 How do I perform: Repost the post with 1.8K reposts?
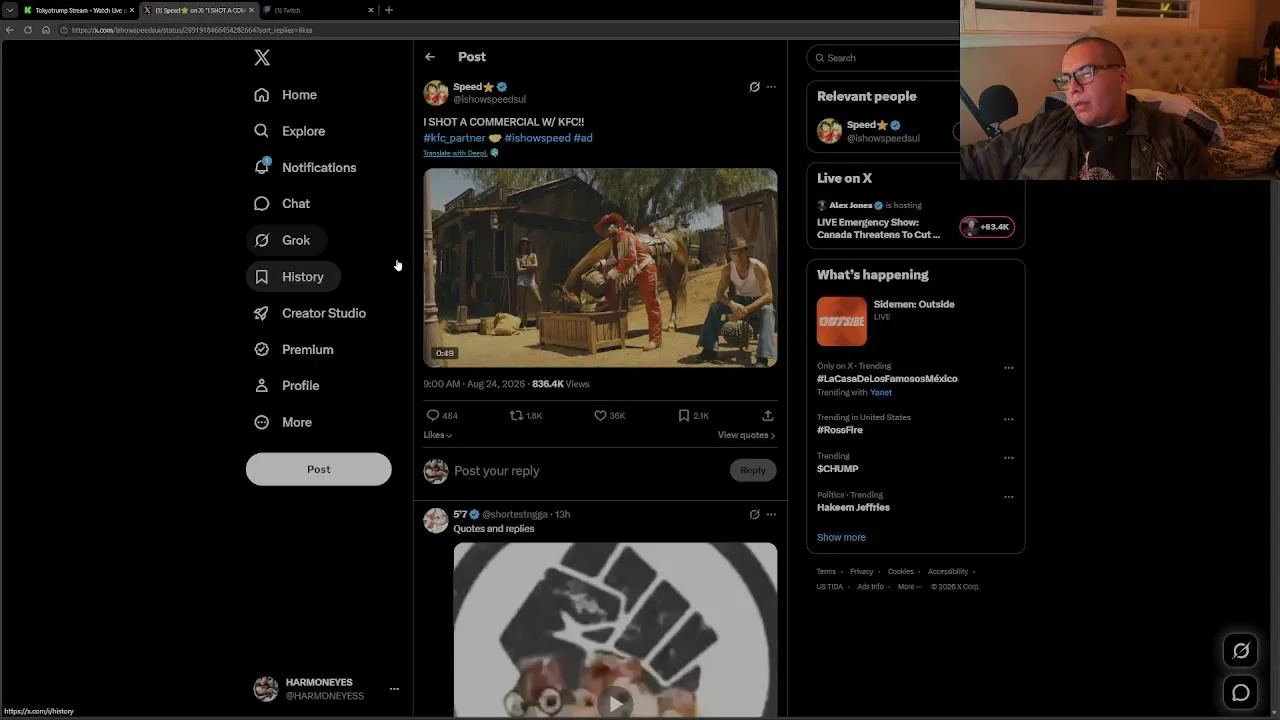[526, 415]
